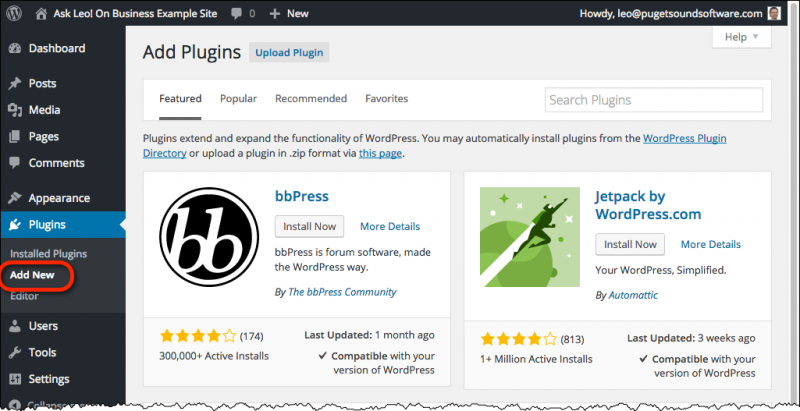This screenshot has height=411, width=800.
Task: Click the Jetpack by WordPress.com title
Action: point(648,205)
